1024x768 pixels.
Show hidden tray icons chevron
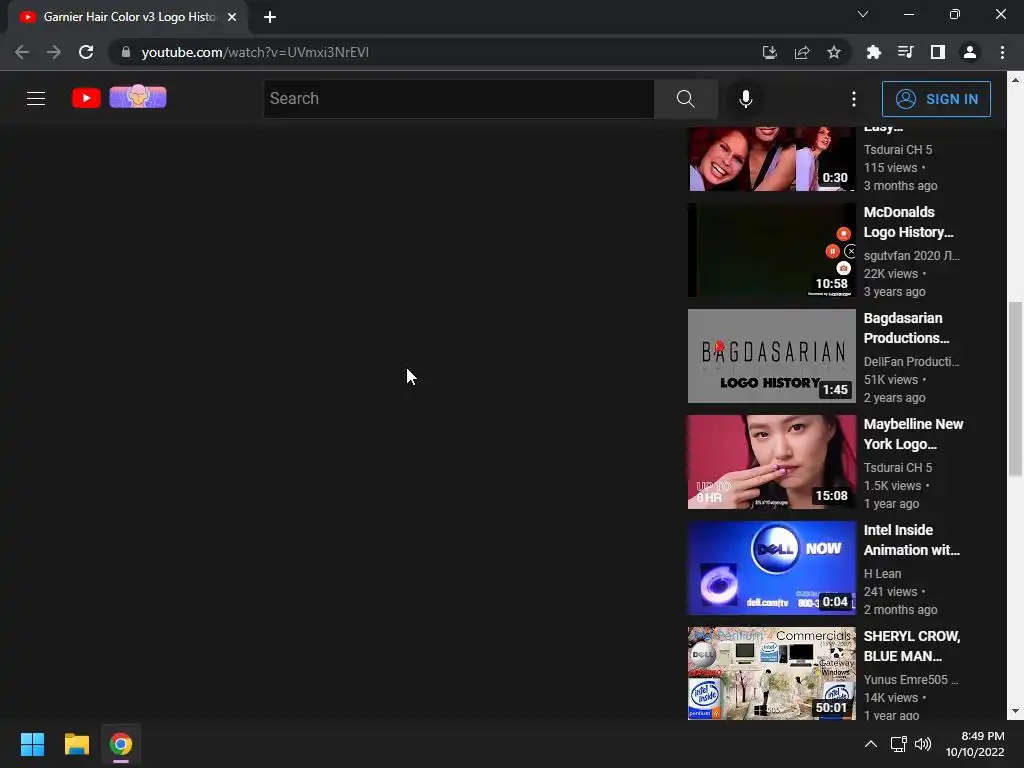(x=871, y=744)
